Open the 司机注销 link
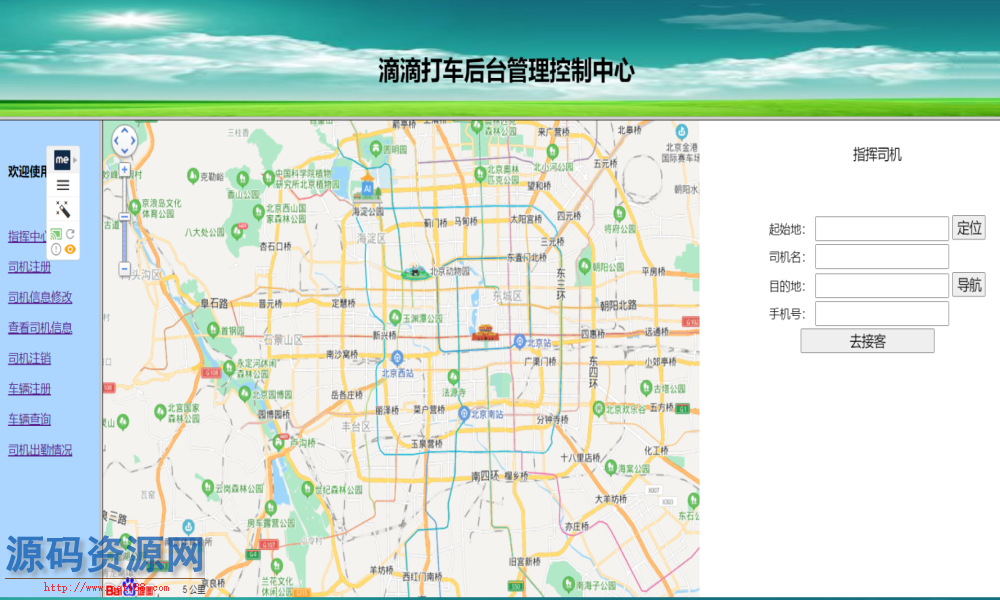 pos(29,358)
